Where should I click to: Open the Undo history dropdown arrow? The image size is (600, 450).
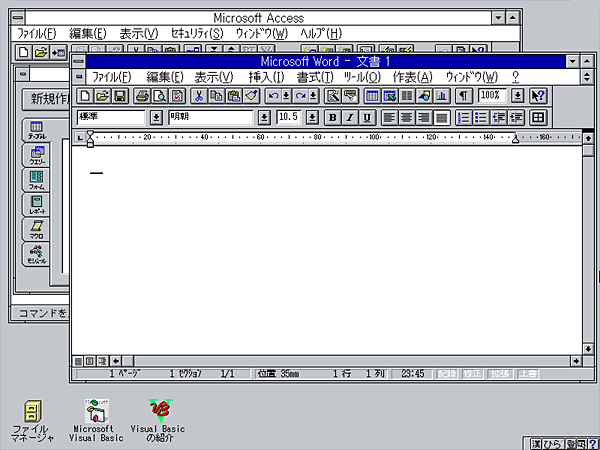286,96
